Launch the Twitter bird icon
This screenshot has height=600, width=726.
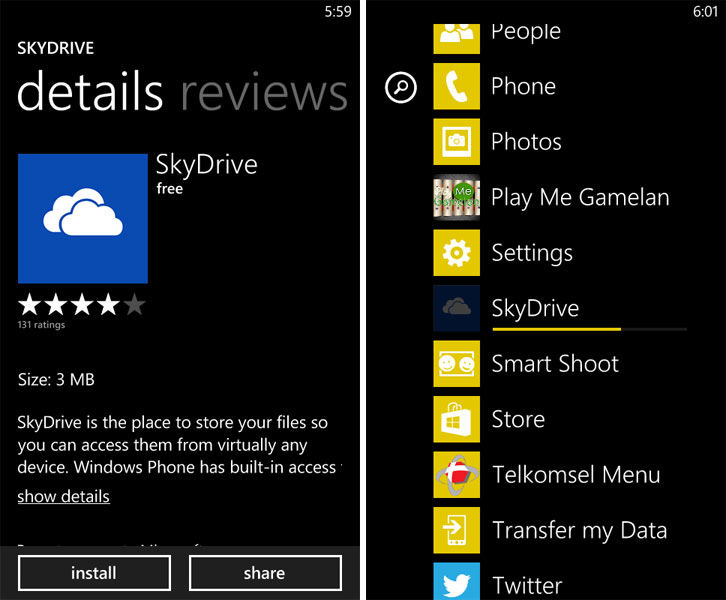457,581
